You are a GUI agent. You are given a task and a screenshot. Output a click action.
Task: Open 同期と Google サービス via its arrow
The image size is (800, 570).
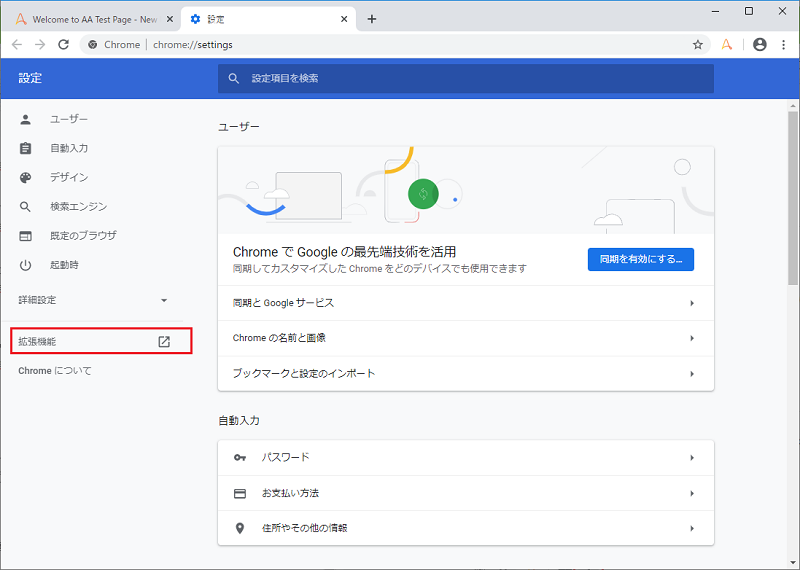pyautogui.click(x=692, y=303)
